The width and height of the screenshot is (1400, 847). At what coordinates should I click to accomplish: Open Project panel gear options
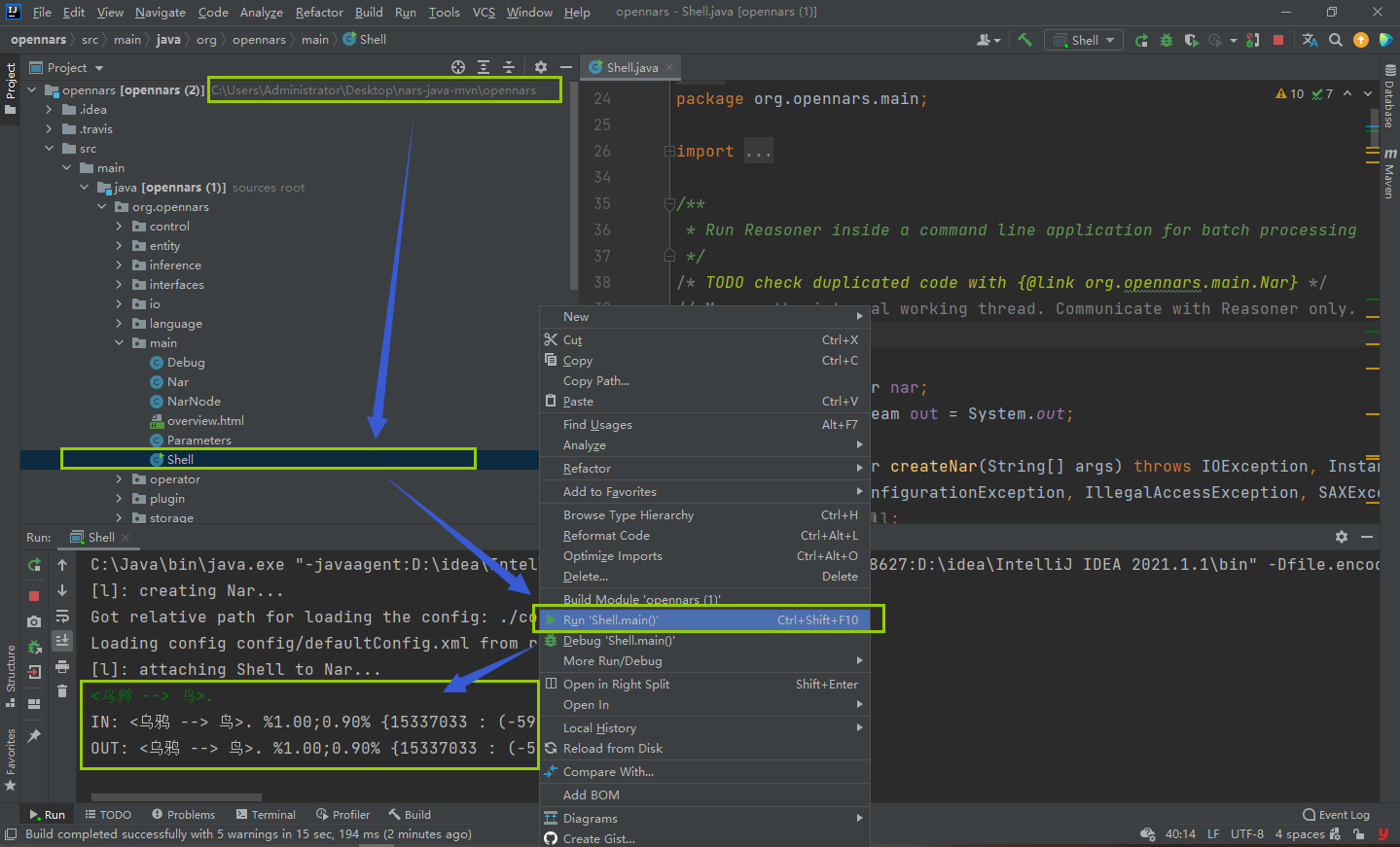(x=541, y=67)
